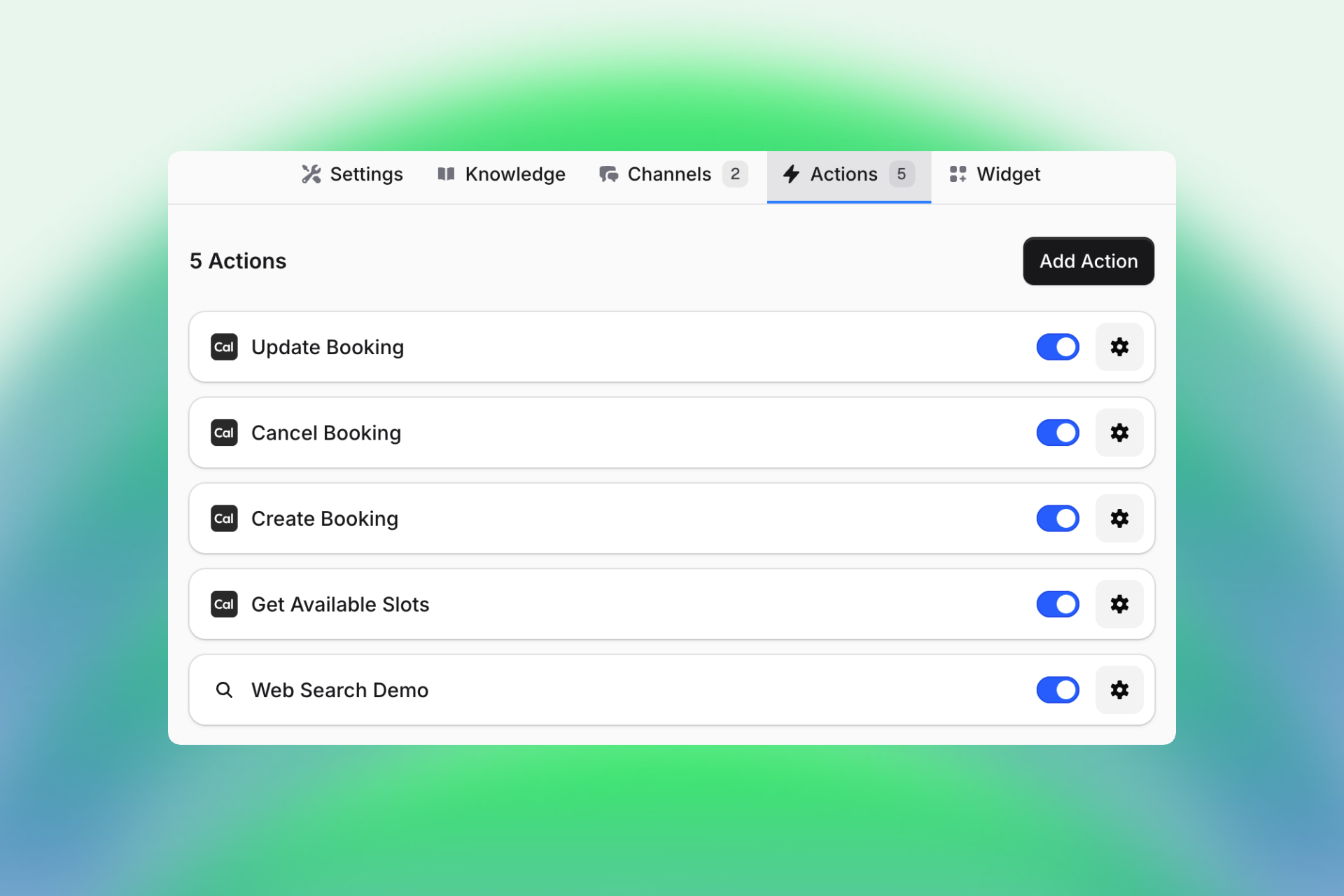This screenshot has height=896, width=1344.
Task: Switch off Get Available Slots
Action: pos(1058,604)
